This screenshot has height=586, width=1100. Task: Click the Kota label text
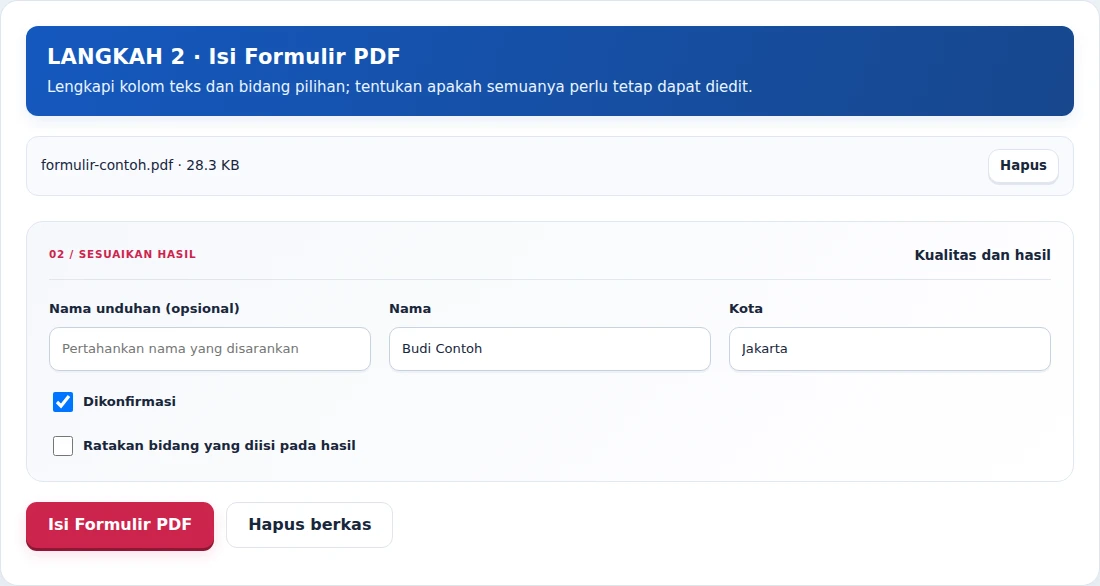[x=746, y=309]
